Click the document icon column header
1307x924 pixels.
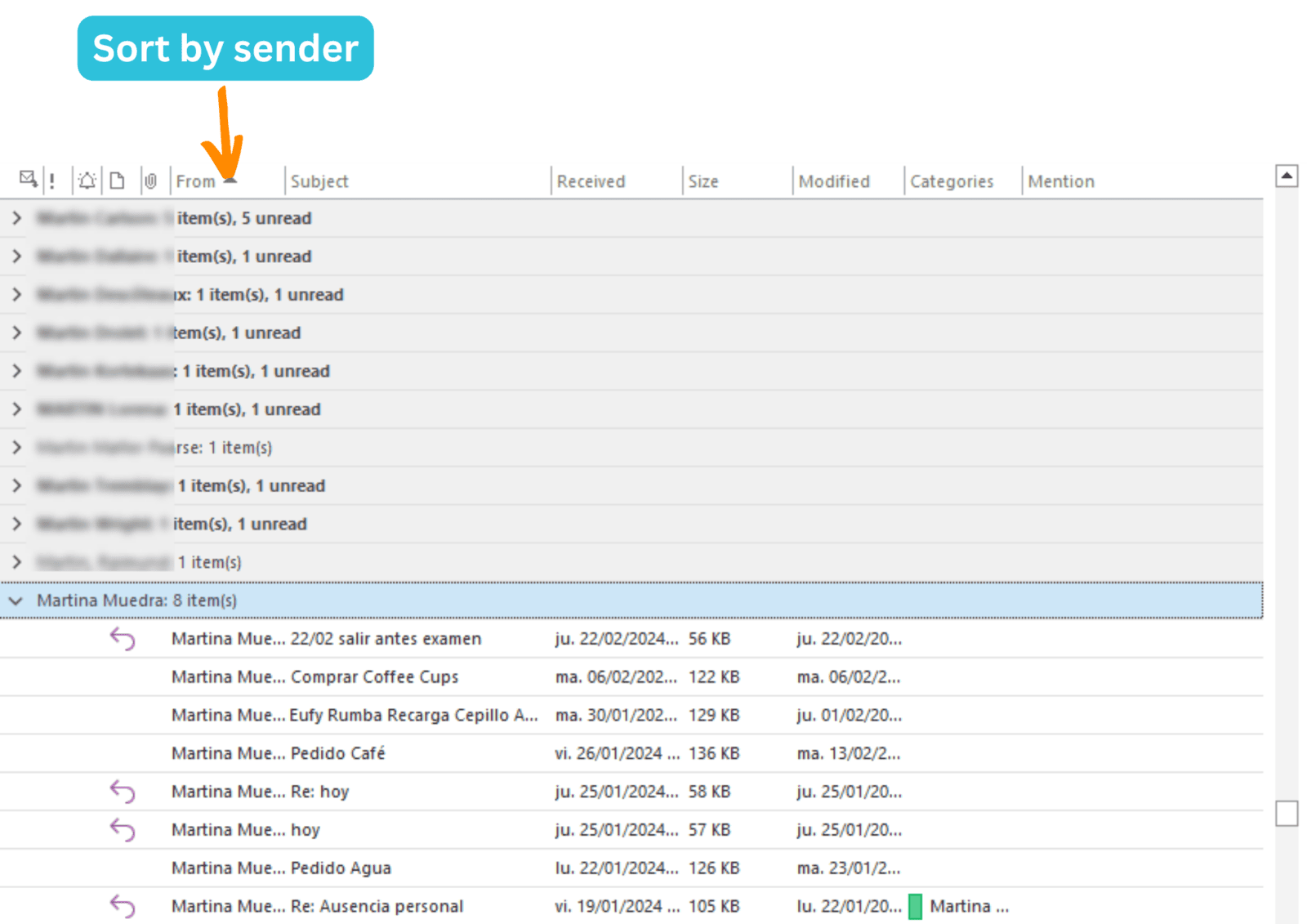coord(118,181)
